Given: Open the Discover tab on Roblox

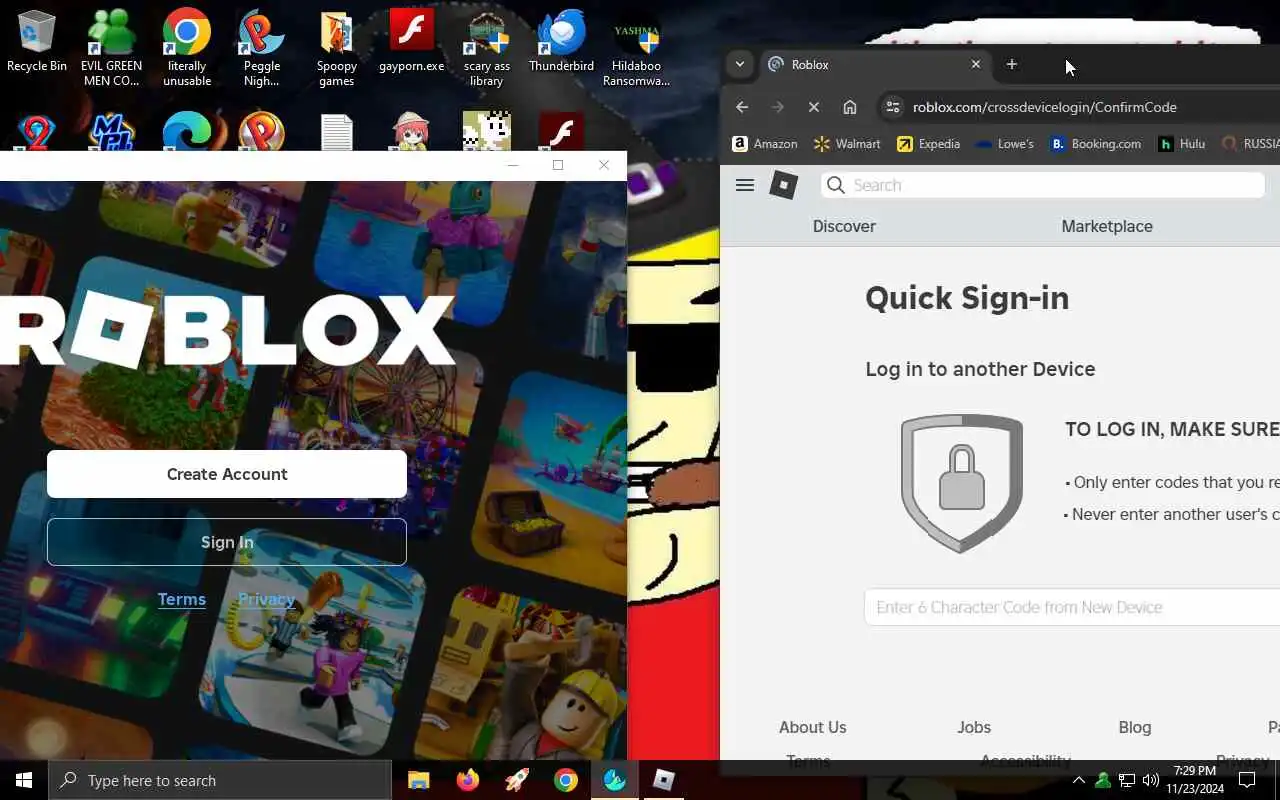Looking at the screenshot, I should click(x=844, y=226).
